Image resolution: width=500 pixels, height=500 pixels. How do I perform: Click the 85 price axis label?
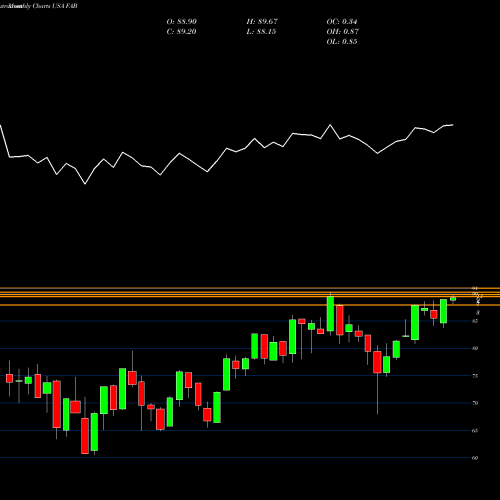click(x=475, y=321)
